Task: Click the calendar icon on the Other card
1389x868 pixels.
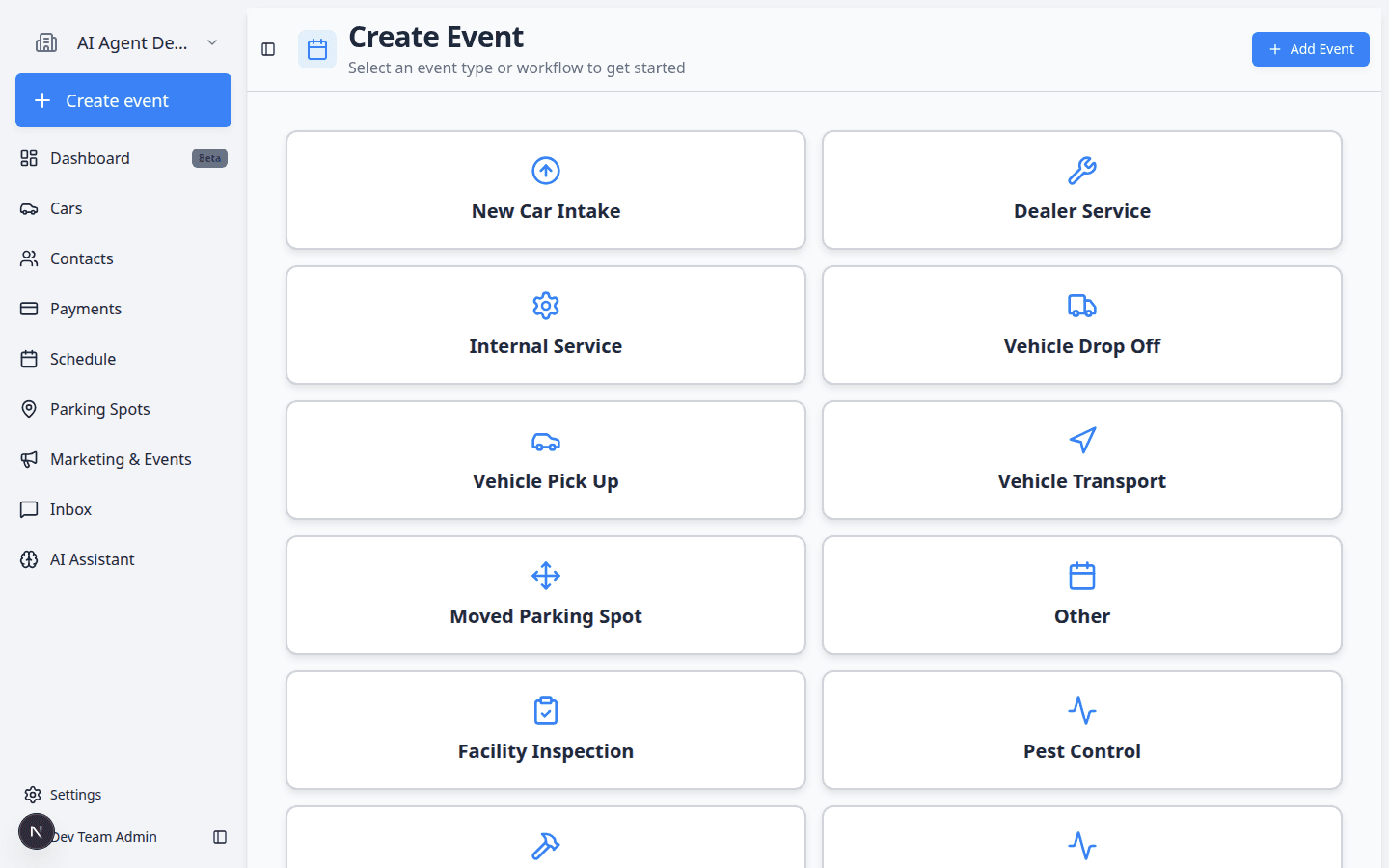Action: point(1082,576)
